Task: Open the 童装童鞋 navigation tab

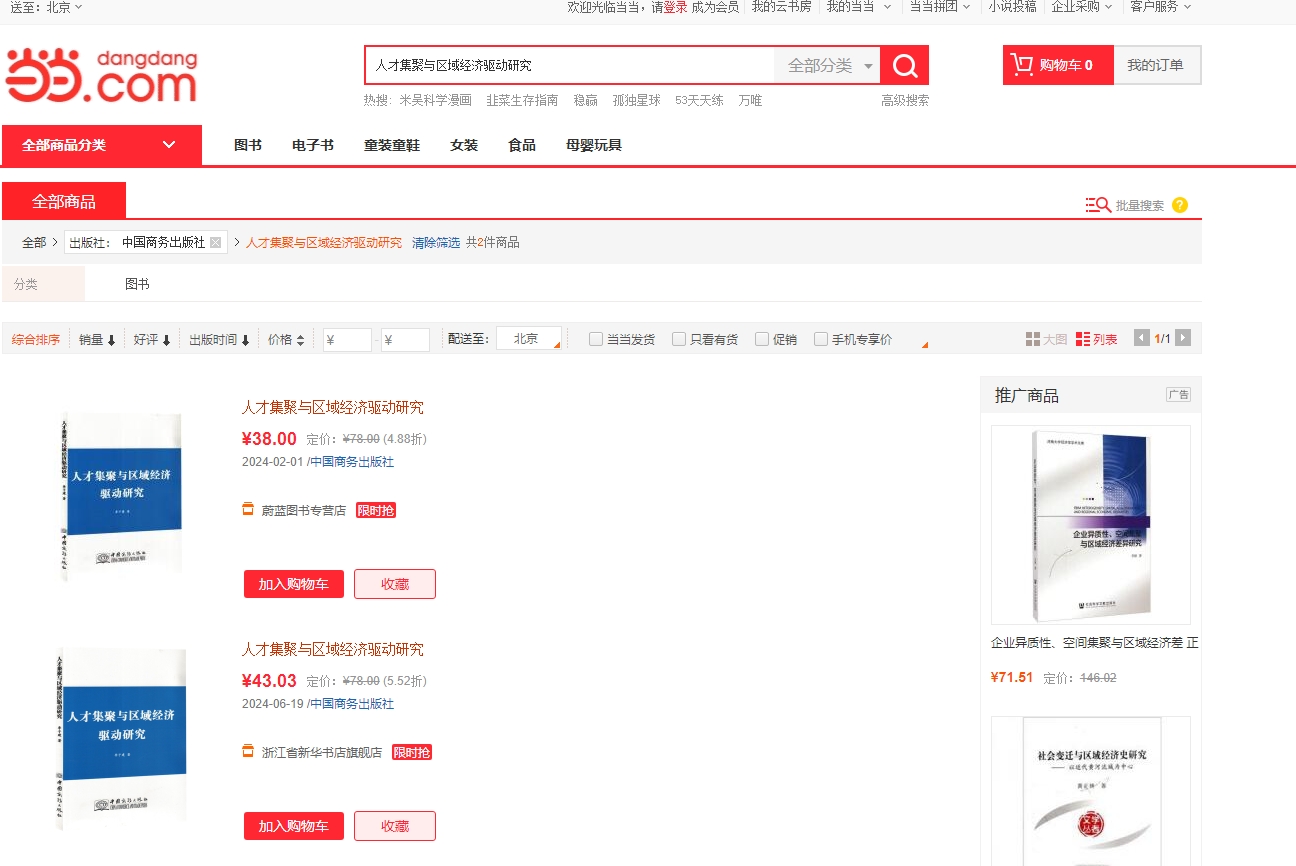Action: 392,145
